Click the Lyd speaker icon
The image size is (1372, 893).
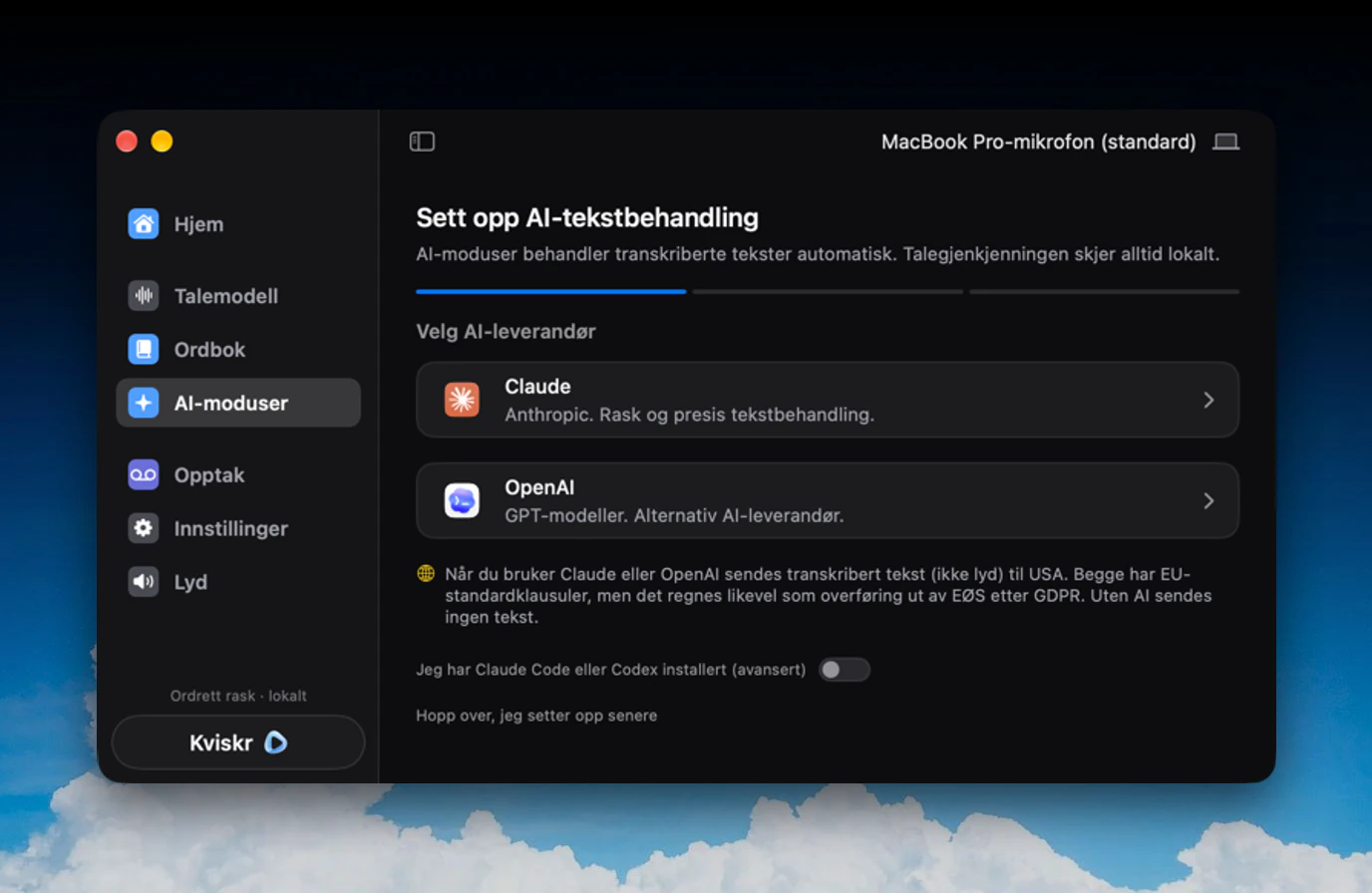point(144,582)
